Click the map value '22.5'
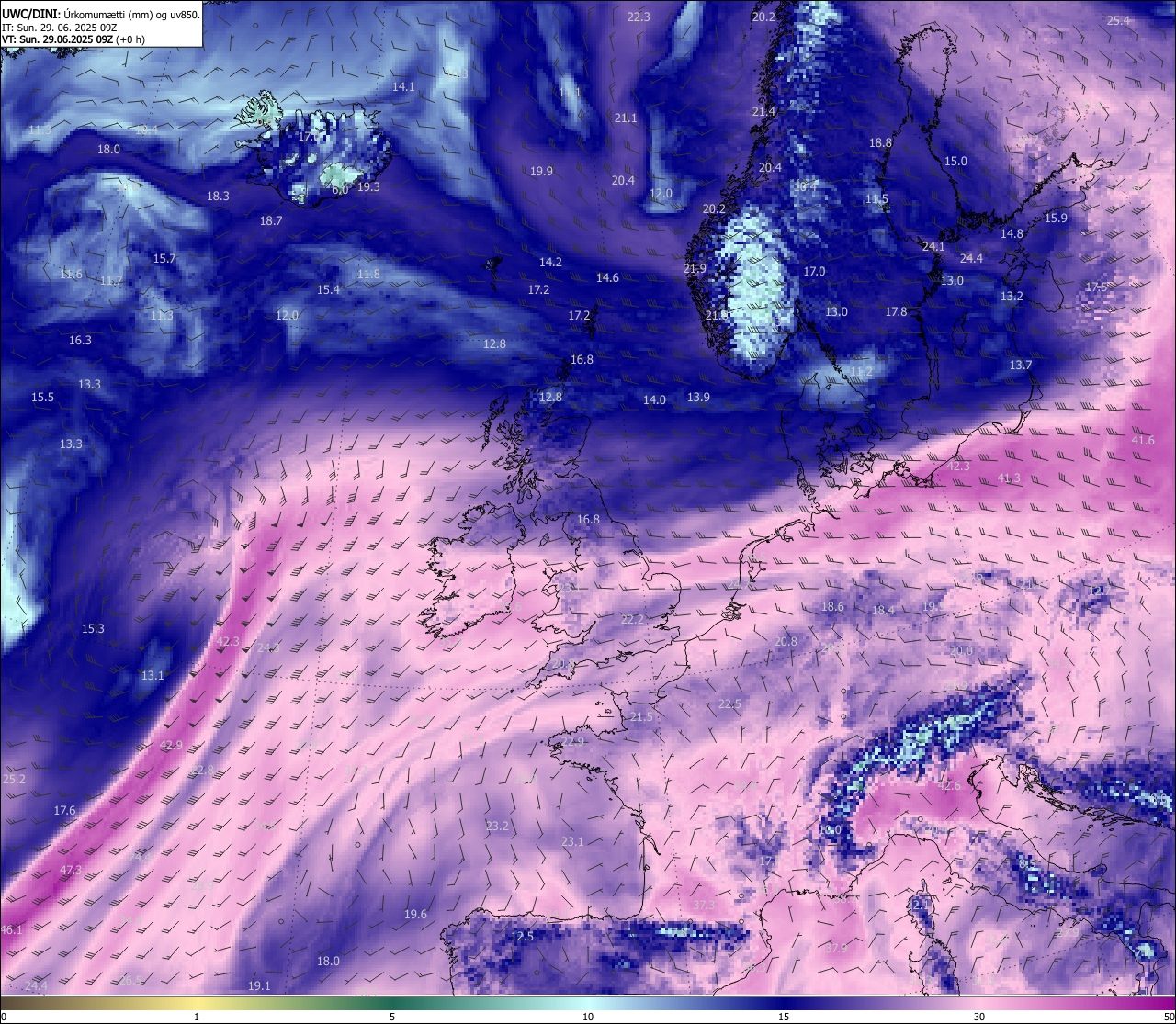 pyautogui.click(x=729, y=703)
